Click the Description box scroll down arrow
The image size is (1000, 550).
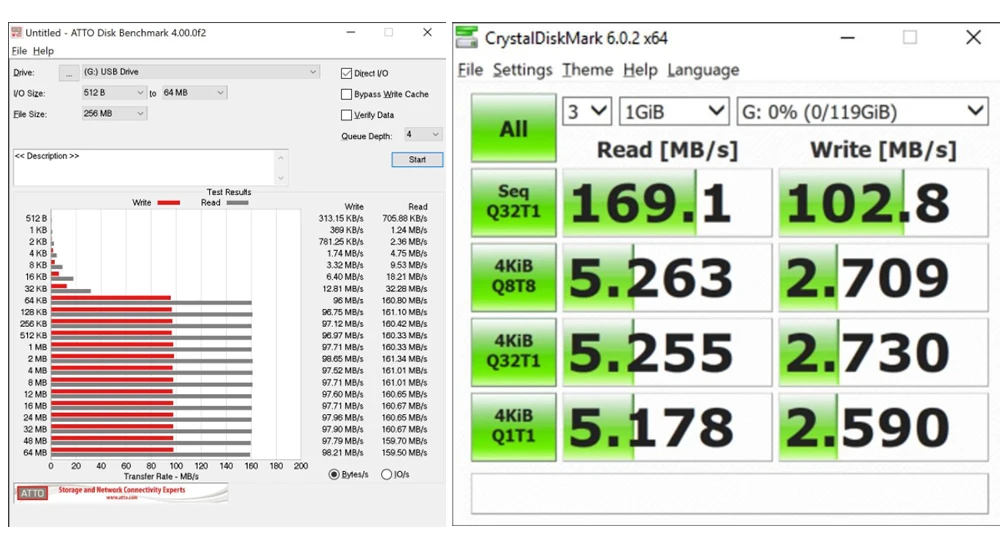pyautogui.click(x=281, y=179)
